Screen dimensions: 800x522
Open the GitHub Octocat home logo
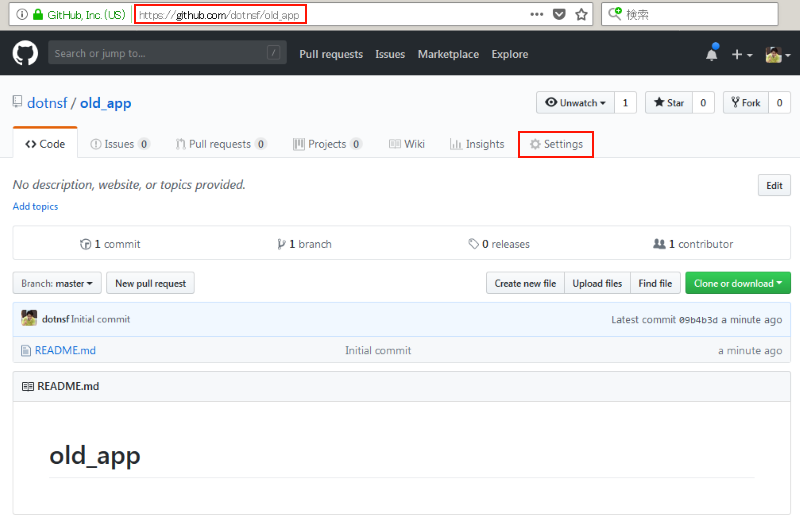(25, 53)
